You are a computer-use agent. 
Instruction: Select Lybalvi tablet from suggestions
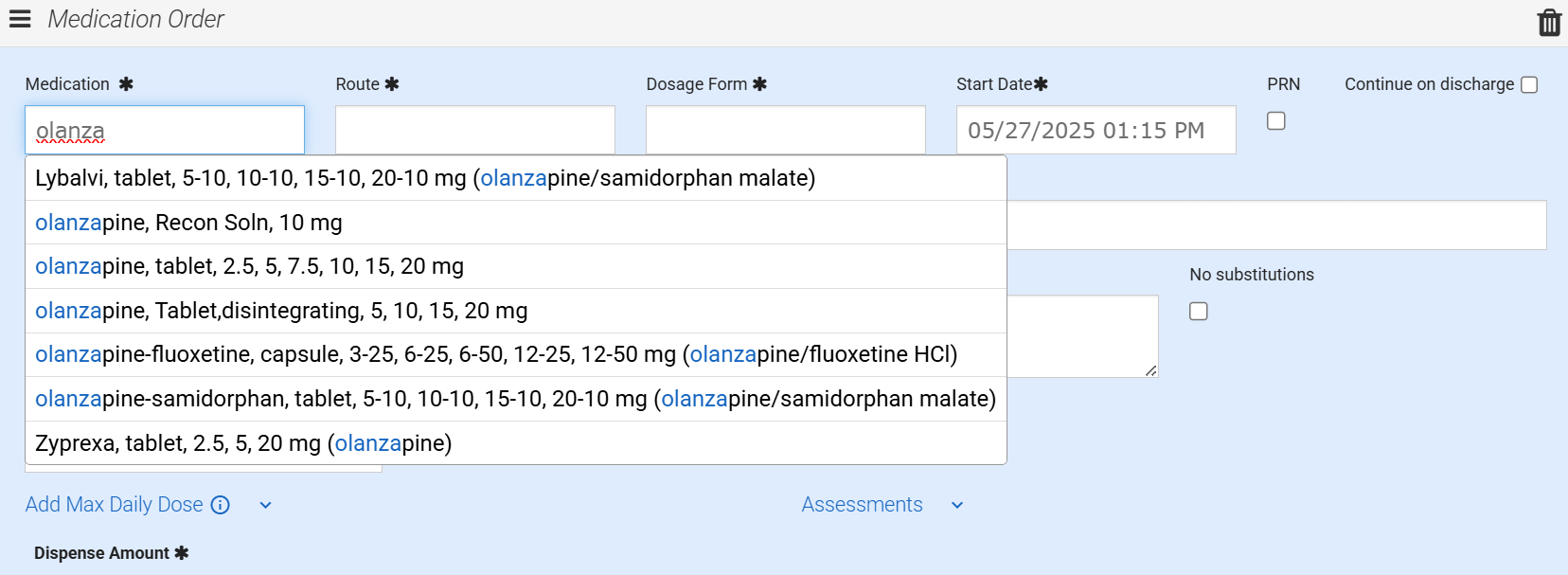425,178
